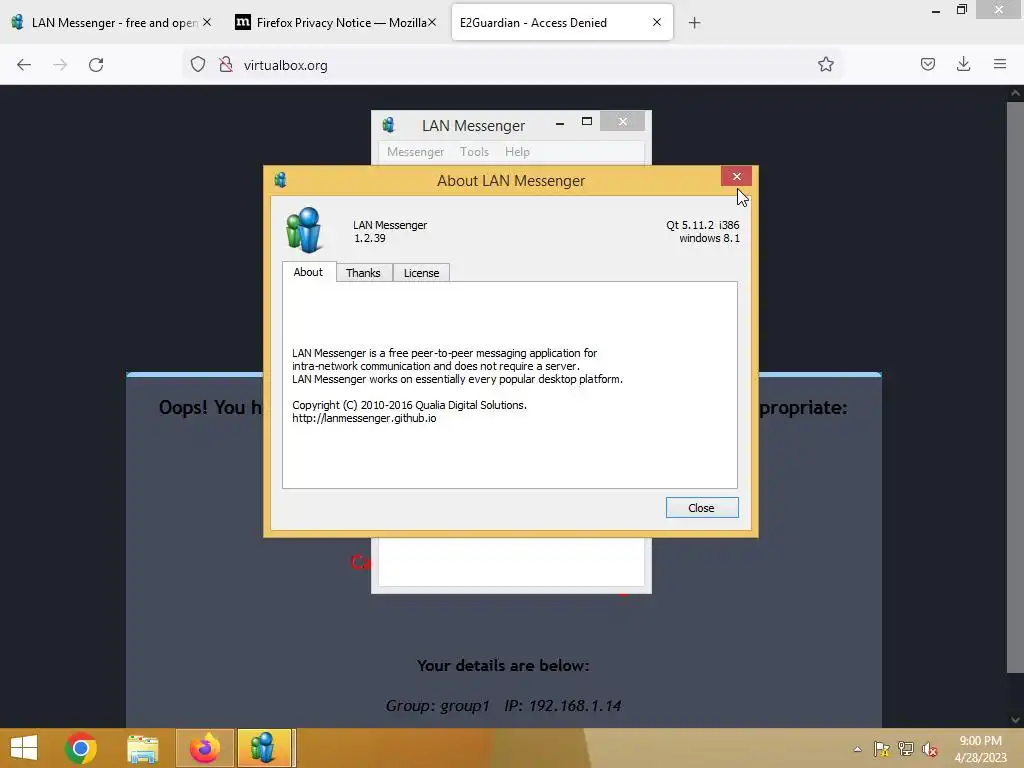
Task: Go forward in Firefox
Action: 60,65
